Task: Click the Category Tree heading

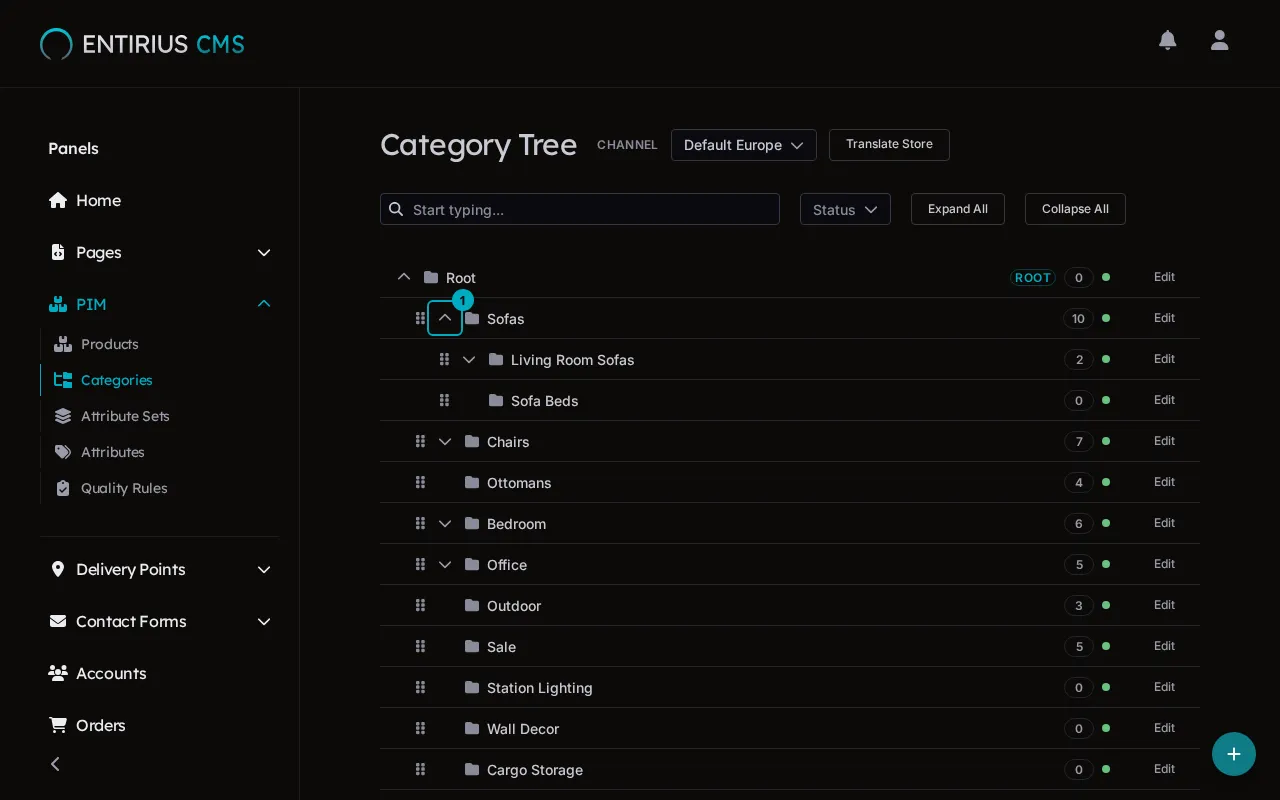Action: [x=478, y=145]
